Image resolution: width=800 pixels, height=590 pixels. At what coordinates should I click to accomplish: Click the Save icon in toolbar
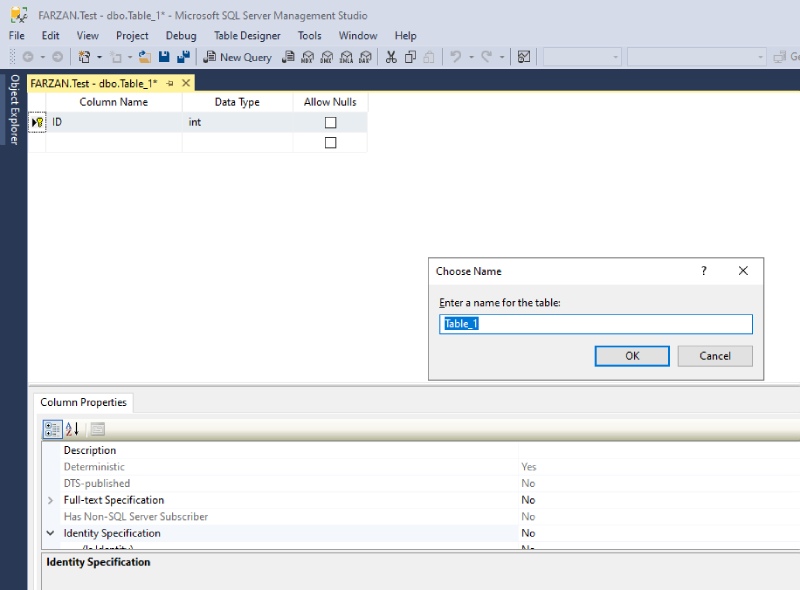point(164,57)
